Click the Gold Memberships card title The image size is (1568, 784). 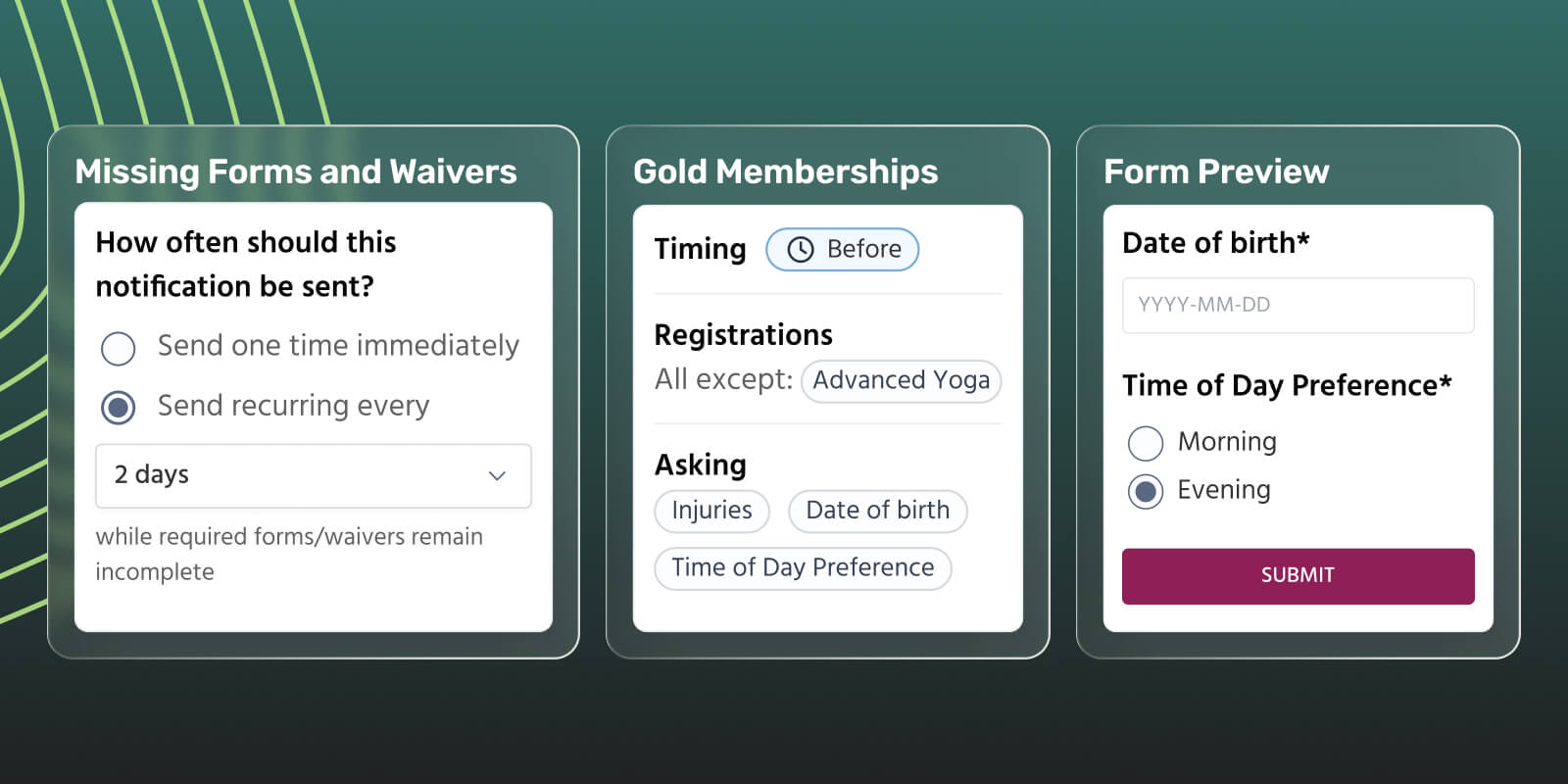tap(785, 171)
